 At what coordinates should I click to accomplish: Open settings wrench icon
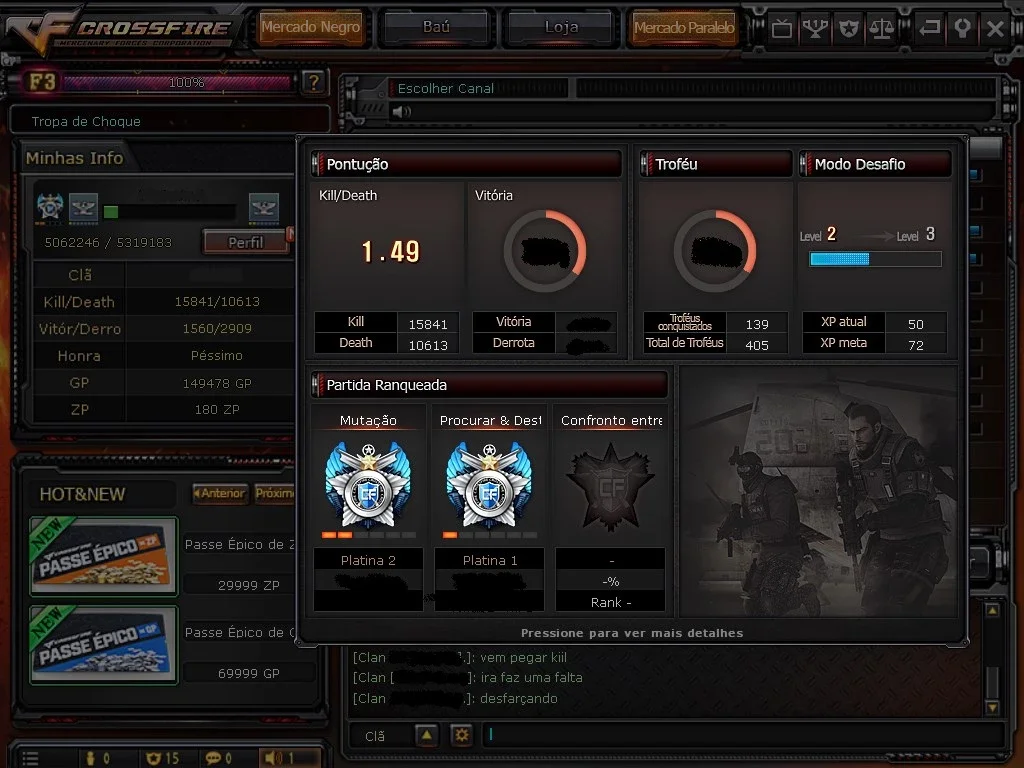coord(962,28)
